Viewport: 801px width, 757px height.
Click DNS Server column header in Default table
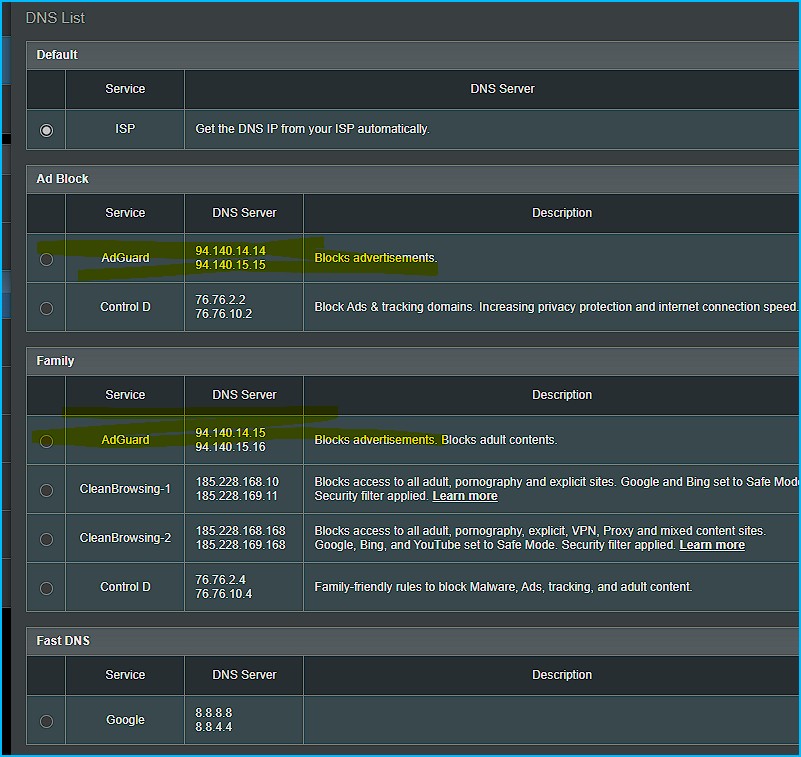[502, 89]
